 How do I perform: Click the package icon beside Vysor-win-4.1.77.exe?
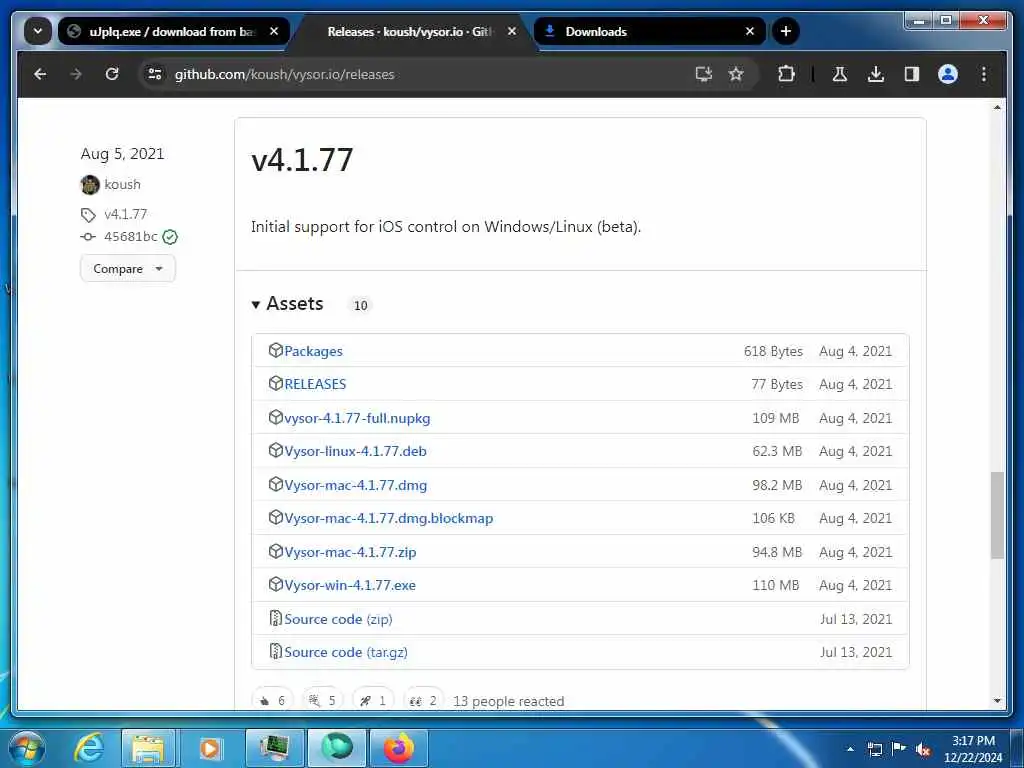coord(276,584)
